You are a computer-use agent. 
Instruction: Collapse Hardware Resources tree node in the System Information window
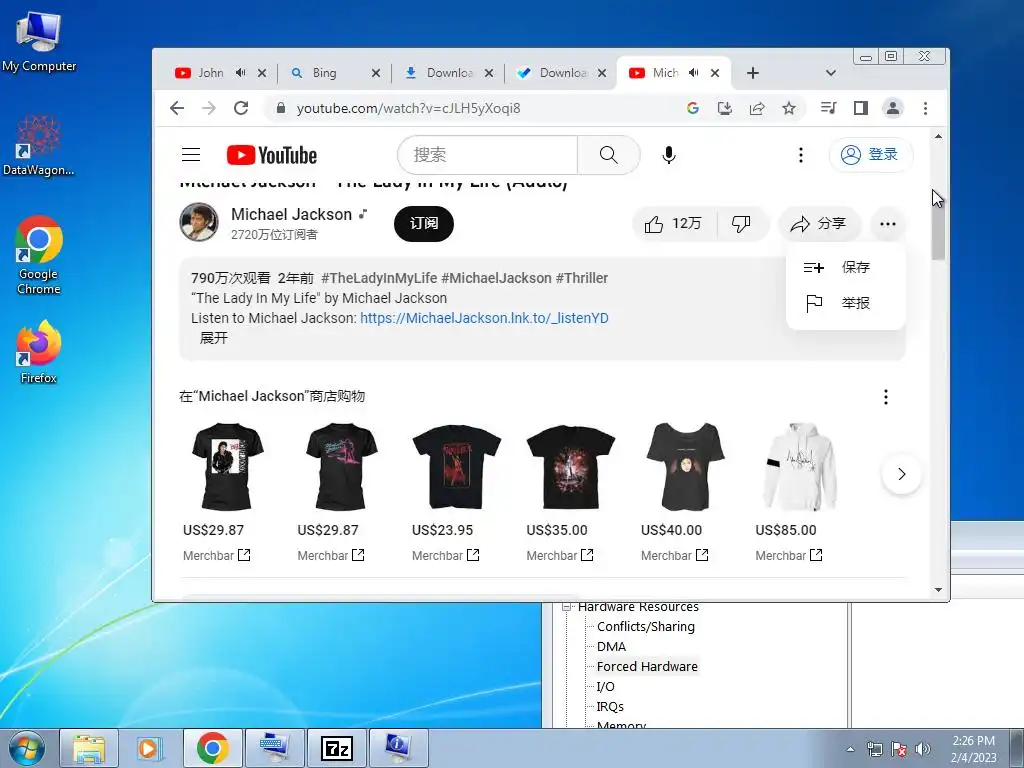567,607
